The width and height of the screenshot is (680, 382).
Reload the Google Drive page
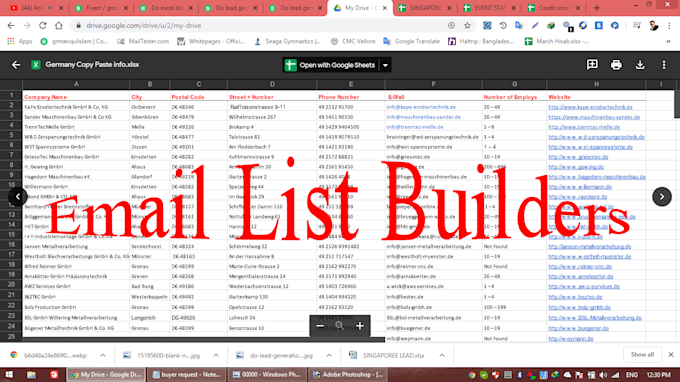pyautogui.click(x=42, y=26)
